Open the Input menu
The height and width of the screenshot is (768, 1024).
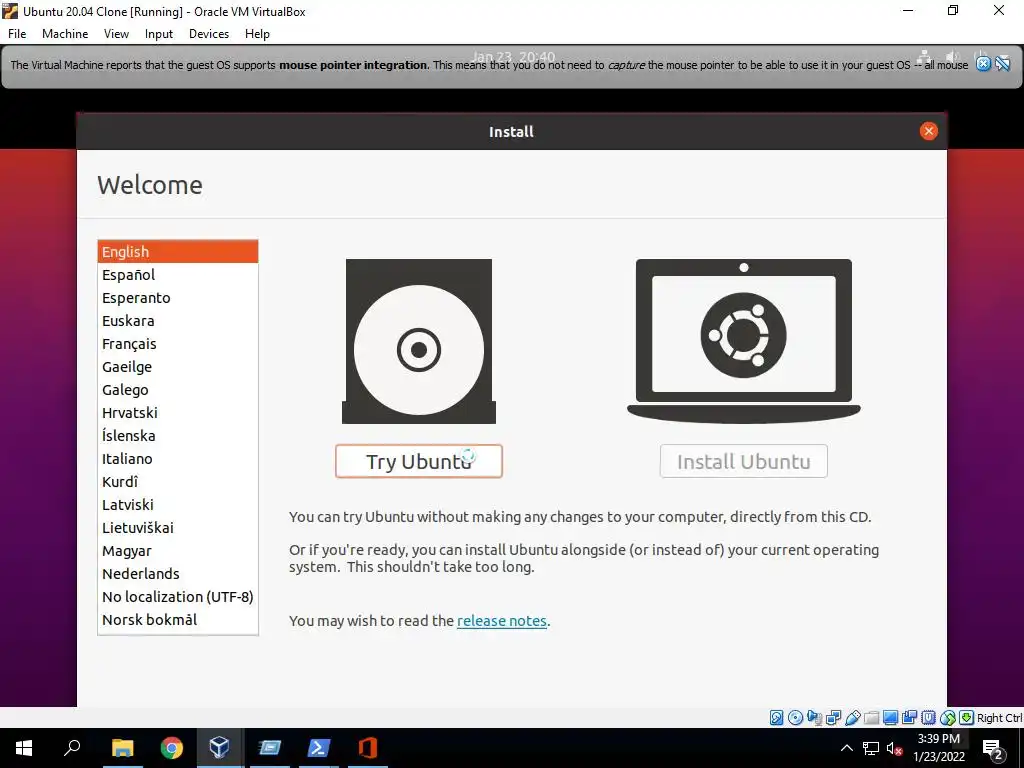159,34
